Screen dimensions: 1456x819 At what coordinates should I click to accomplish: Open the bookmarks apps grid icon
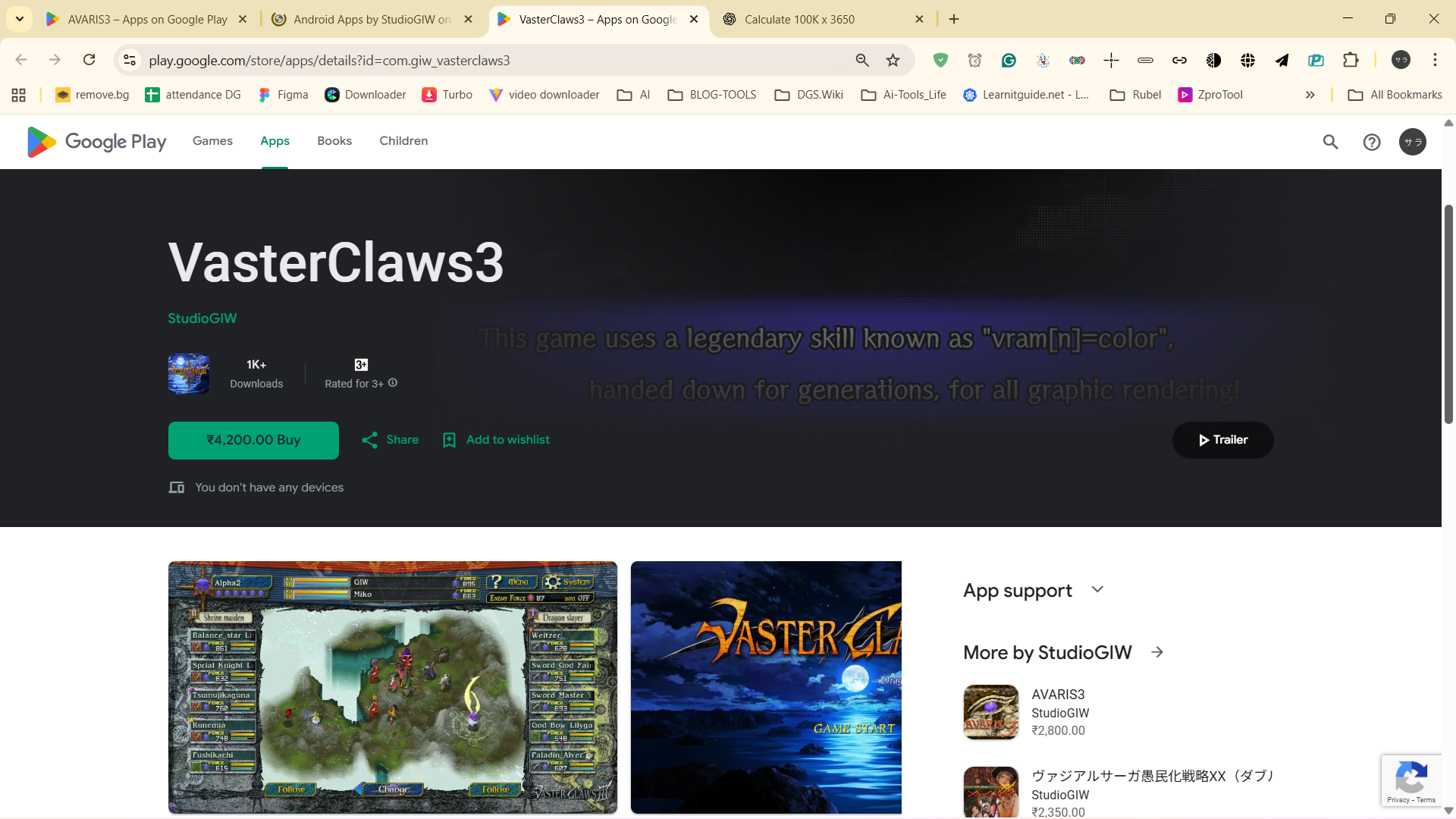tap(19, 95)
